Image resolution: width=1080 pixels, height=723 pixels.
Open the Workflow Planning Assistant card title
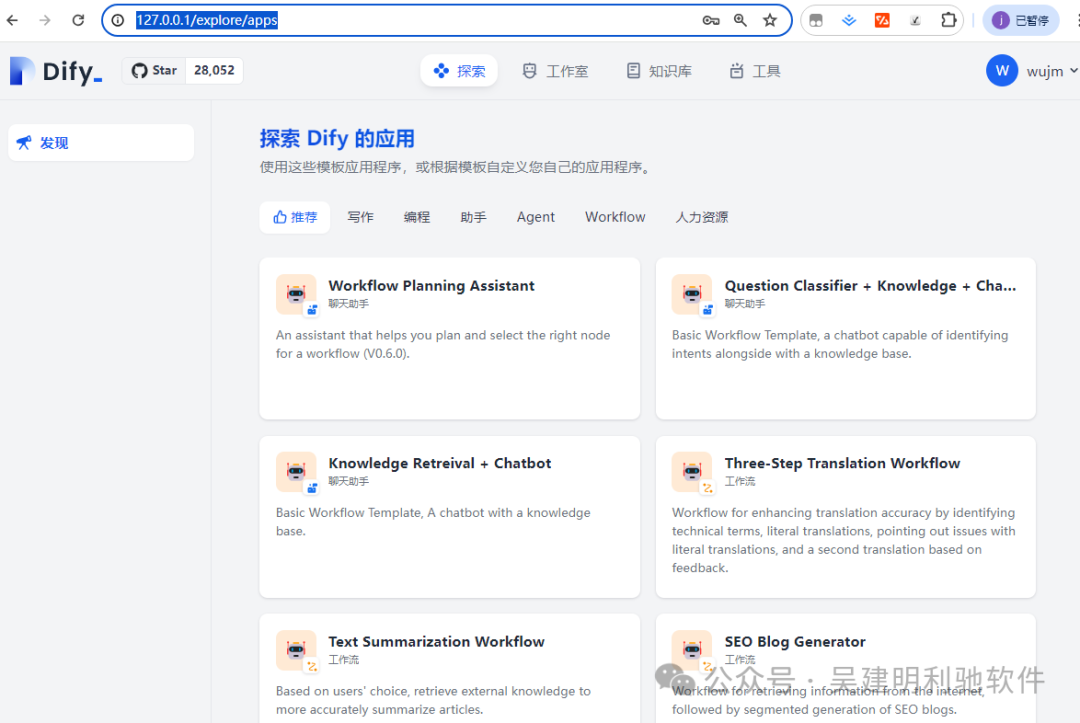tap(431, 286)
